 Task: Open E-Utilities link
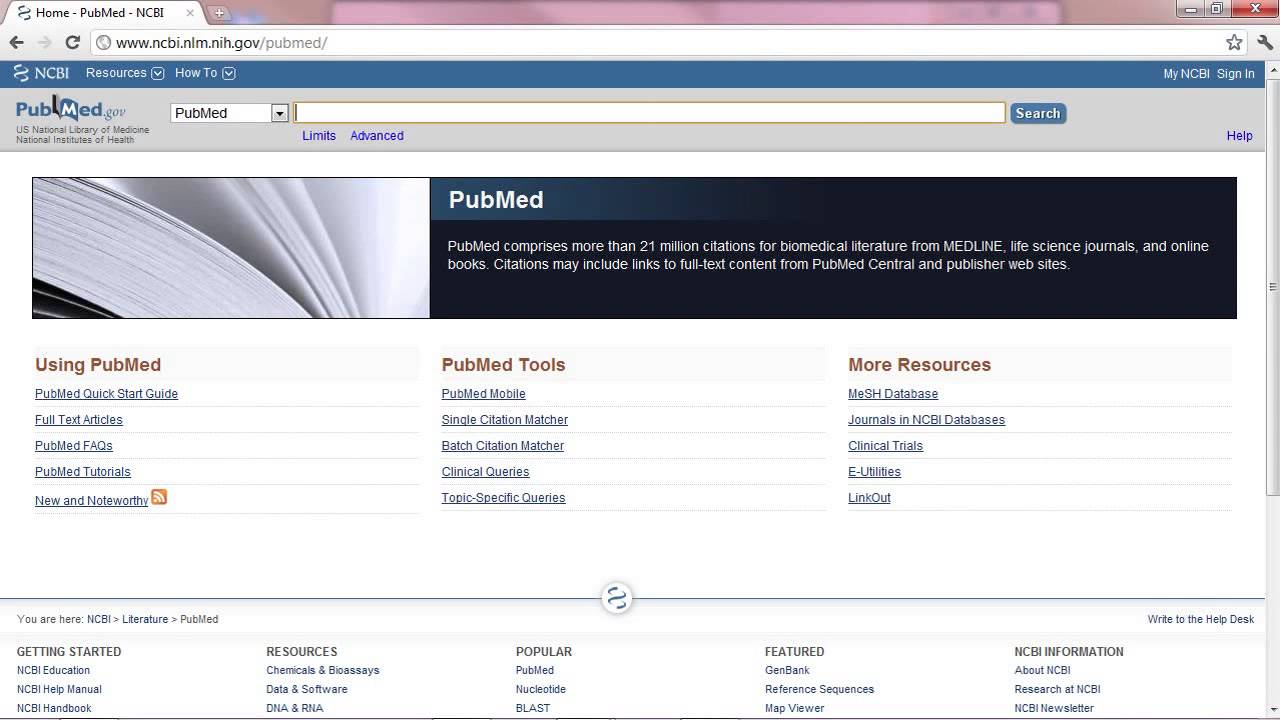click(875, 472)
